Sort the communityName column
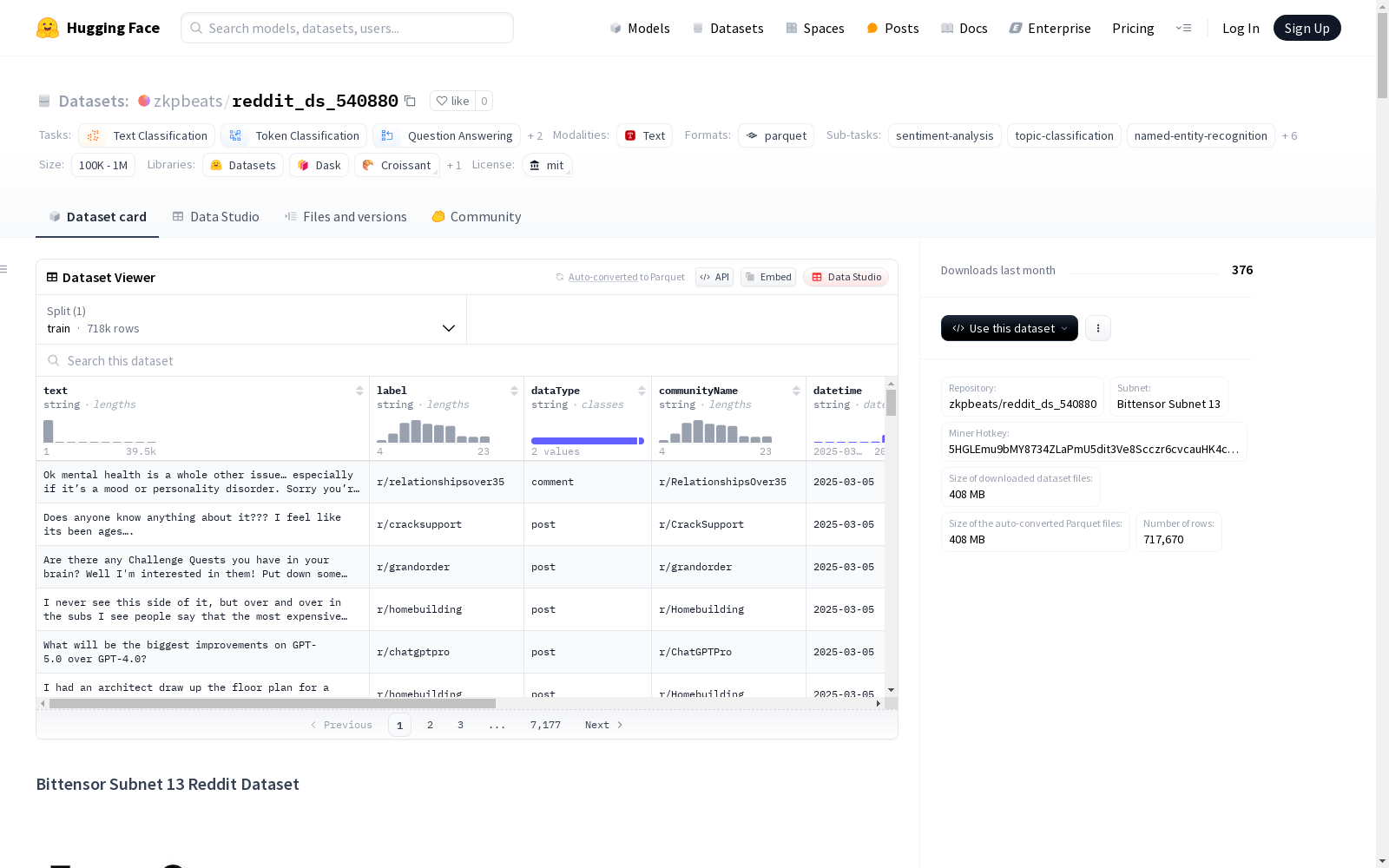1389x868 pixels. pyautogui.click(x=796, y=391)
